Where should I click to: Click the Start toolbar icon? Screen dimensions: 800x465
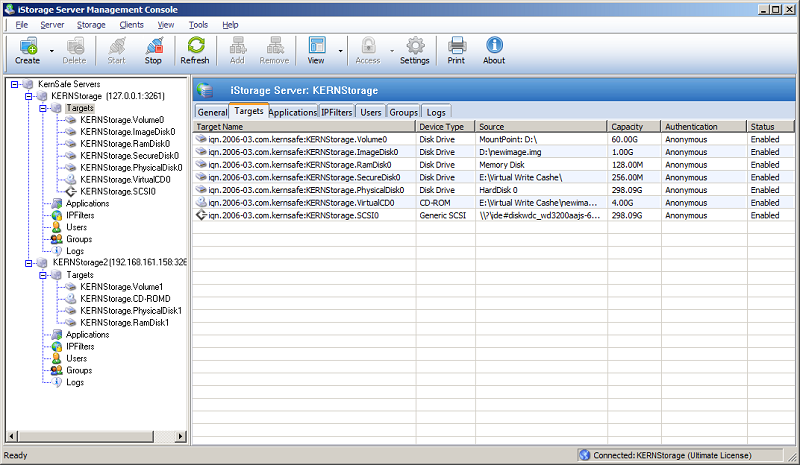(117, 46)
